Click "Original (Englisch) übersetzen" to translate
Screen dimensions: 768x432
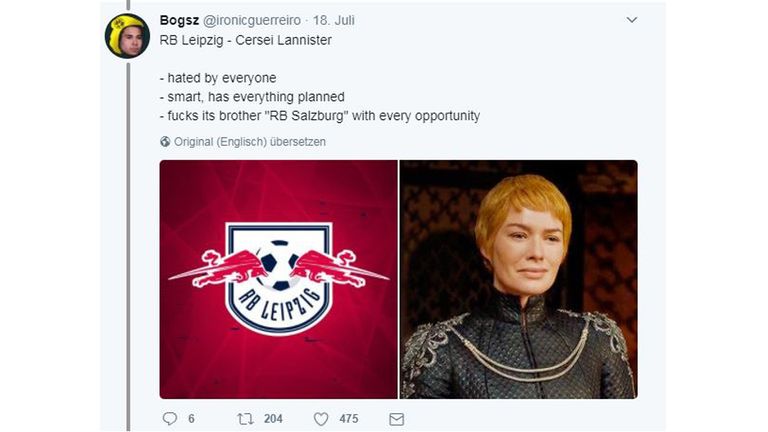tap(249, 142)
